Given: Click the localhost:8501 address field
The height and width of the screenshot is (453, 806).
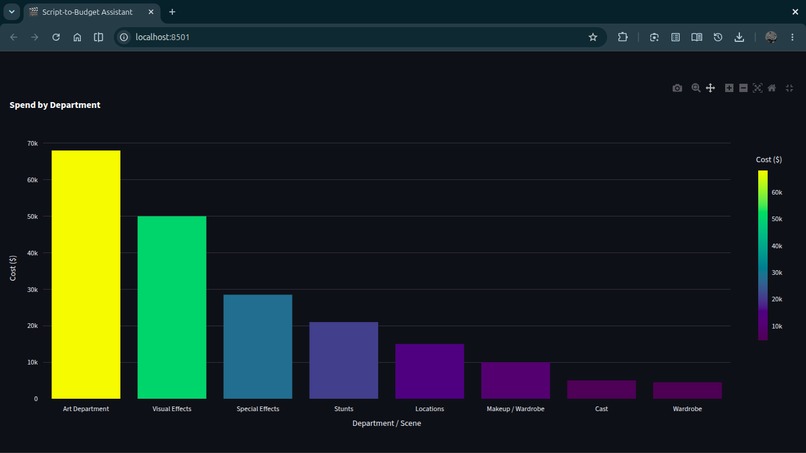Looking at the screenshot, I should pyautogui.click(x=360, y=37).
